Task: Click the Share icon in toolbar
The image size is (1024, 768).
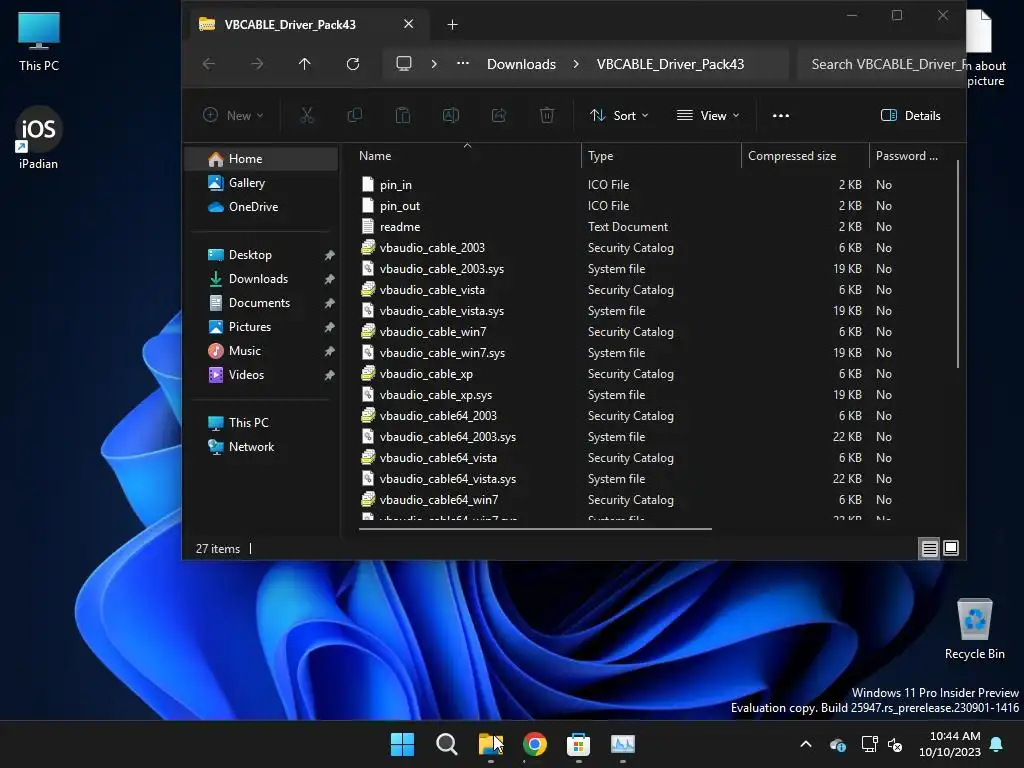Action: [499, 116]
